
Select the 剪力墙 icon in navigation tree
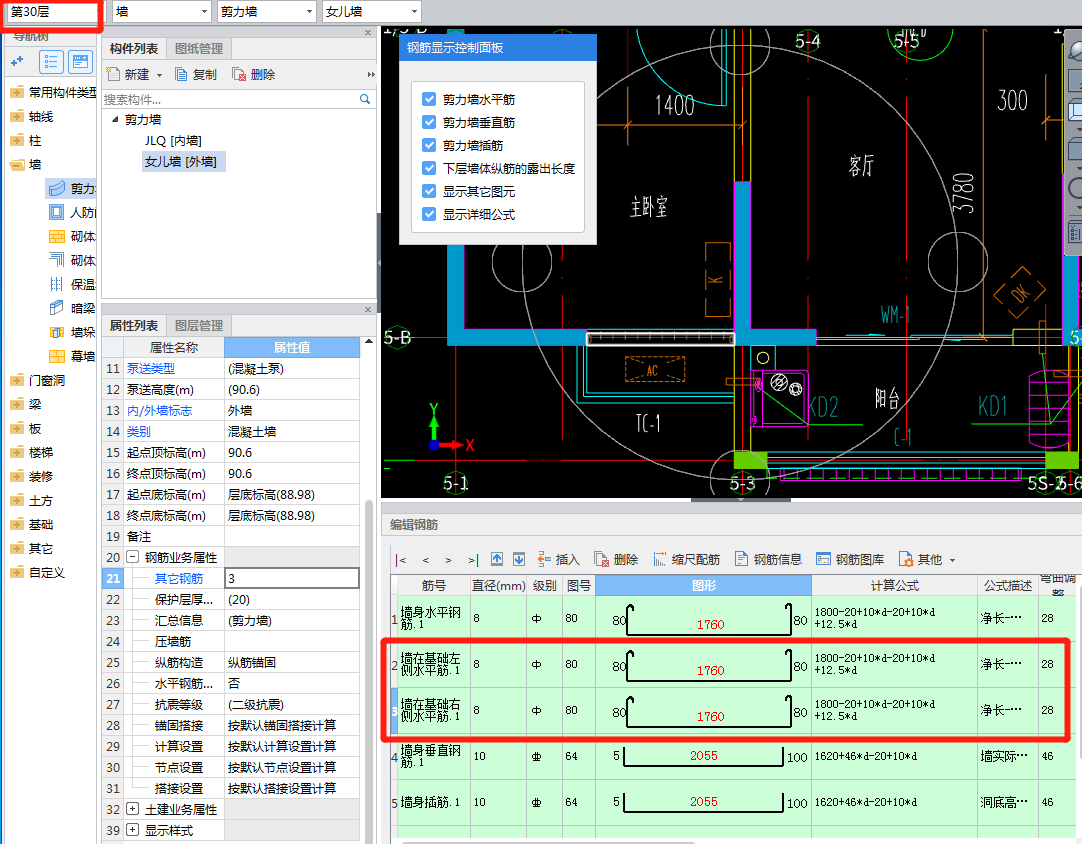(56, 188)
